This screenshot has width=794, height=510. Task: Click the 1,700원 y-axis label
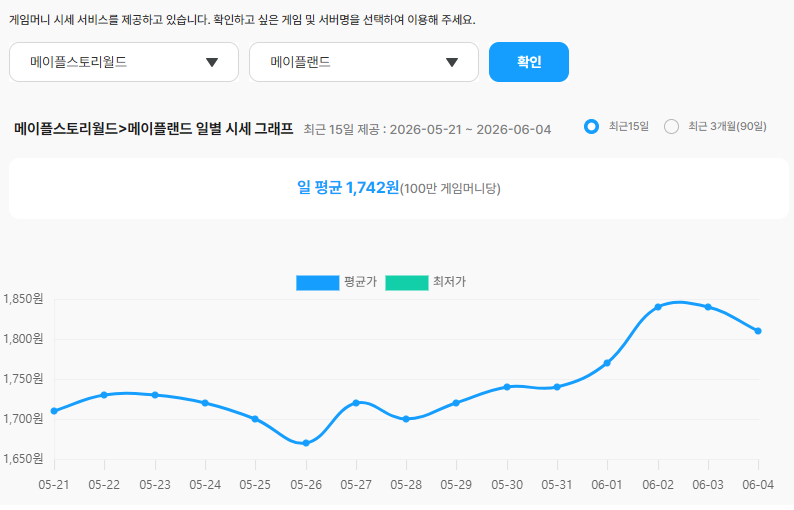(23, 419)
